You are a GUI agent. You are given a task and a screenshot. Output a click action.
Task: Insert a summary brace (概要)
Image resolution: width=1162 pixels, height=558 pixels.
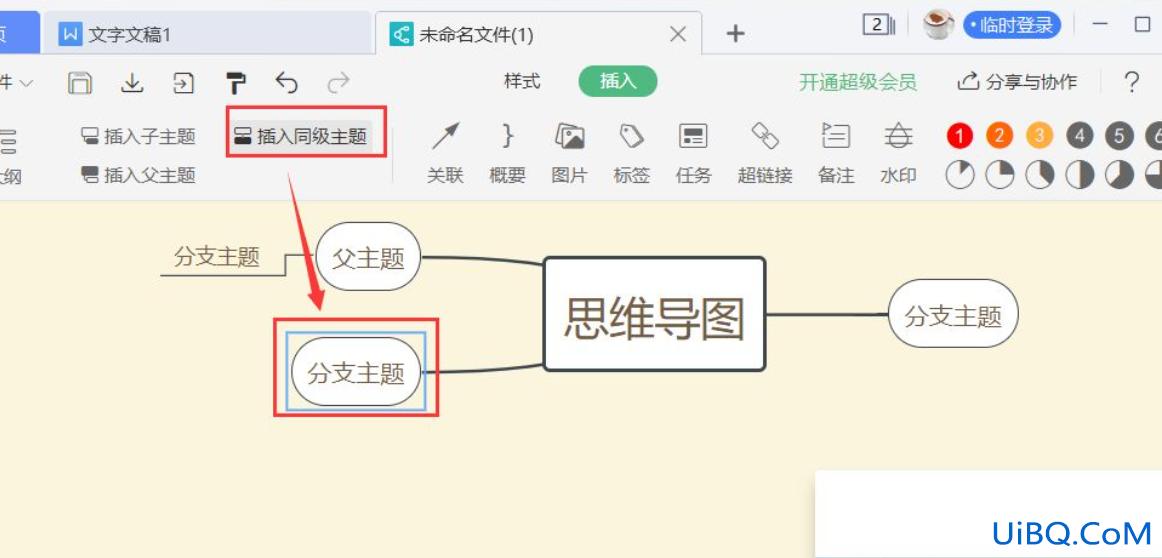(508, 153)
